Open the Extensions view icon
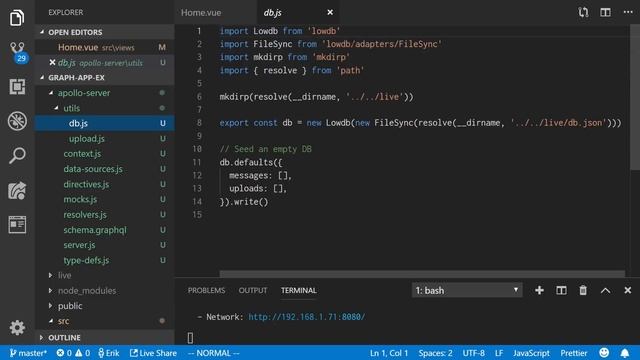This screenshot has width=640, height=360. [17, 87]
